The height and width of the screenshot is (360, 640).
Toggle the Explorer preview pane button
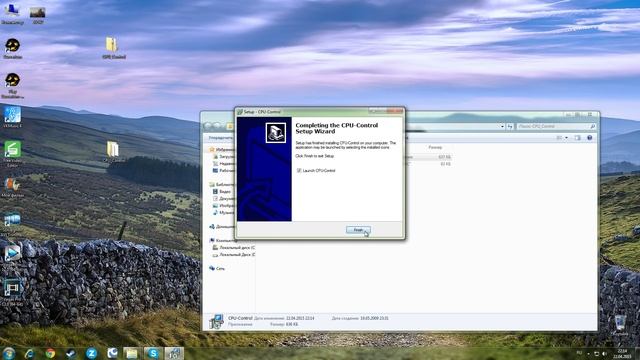click(x=577, y=138)
